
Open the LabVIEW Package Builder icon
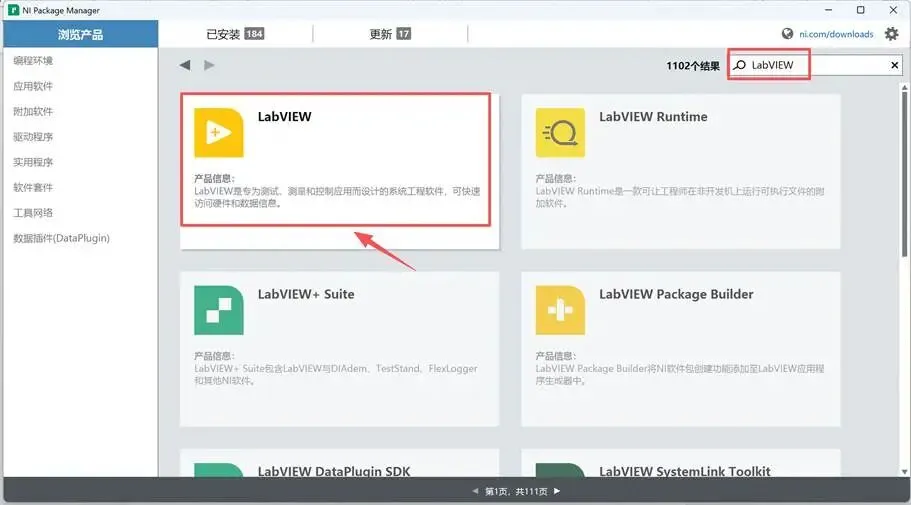tap(560, 310)
